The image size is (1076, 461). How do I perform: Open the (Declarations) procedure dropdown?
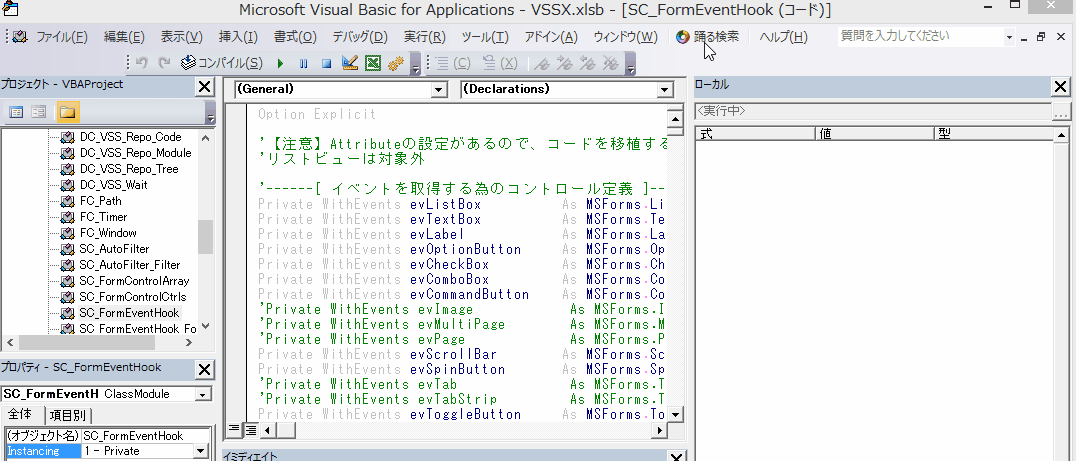[x=665, y=90]
